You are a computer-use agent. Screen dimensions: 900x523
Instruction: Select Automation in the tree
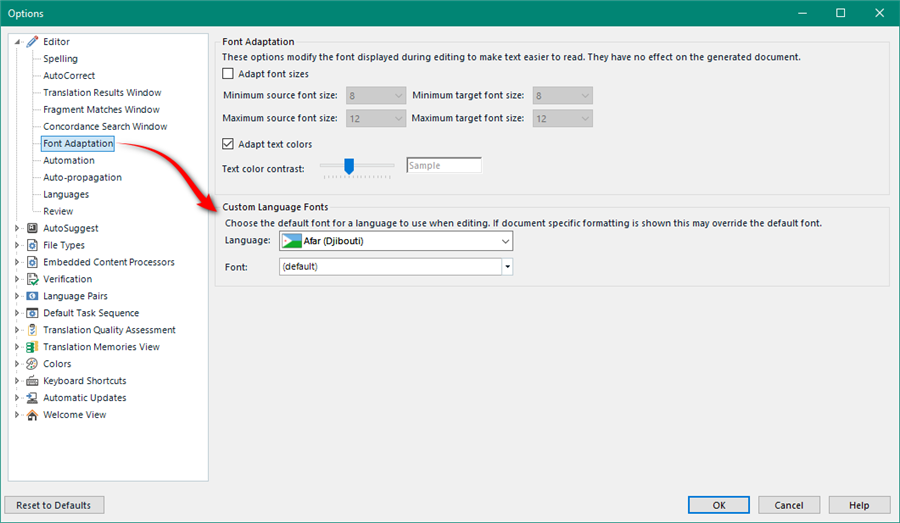pos(69,160)
